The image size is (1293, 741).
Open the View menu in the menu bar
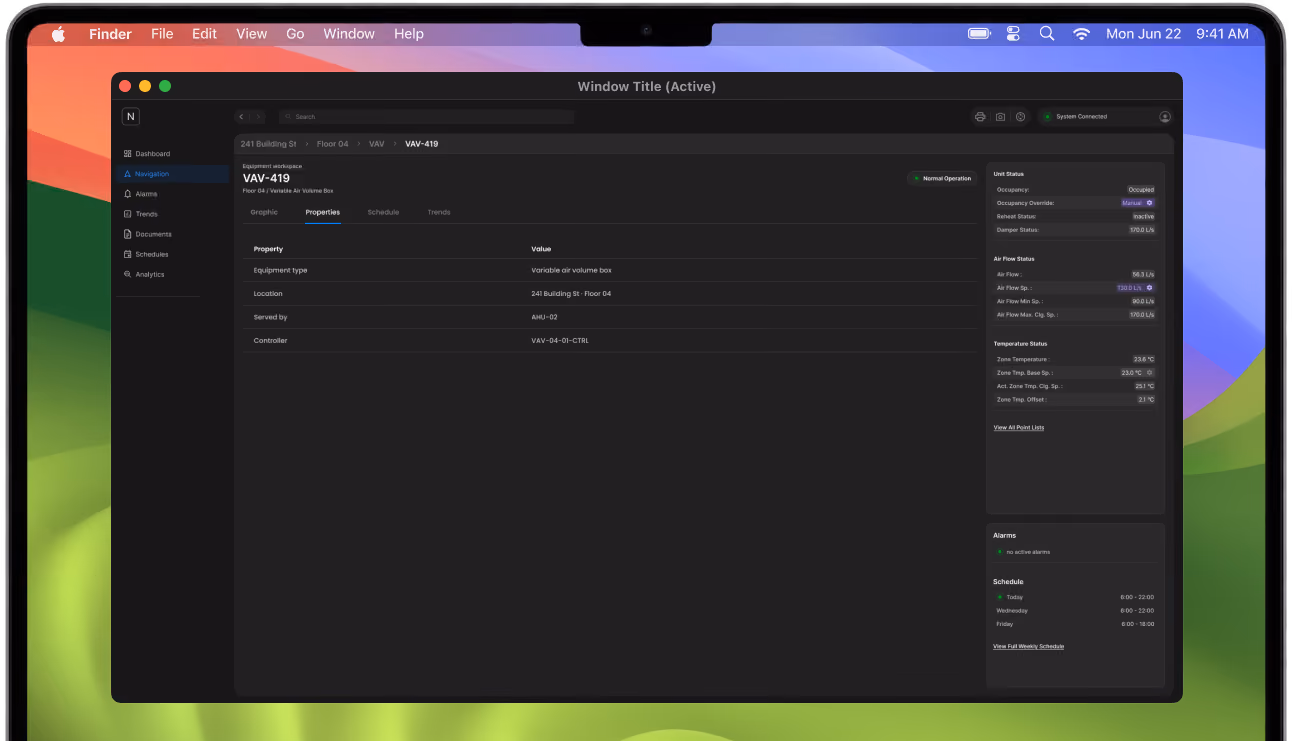252,34
